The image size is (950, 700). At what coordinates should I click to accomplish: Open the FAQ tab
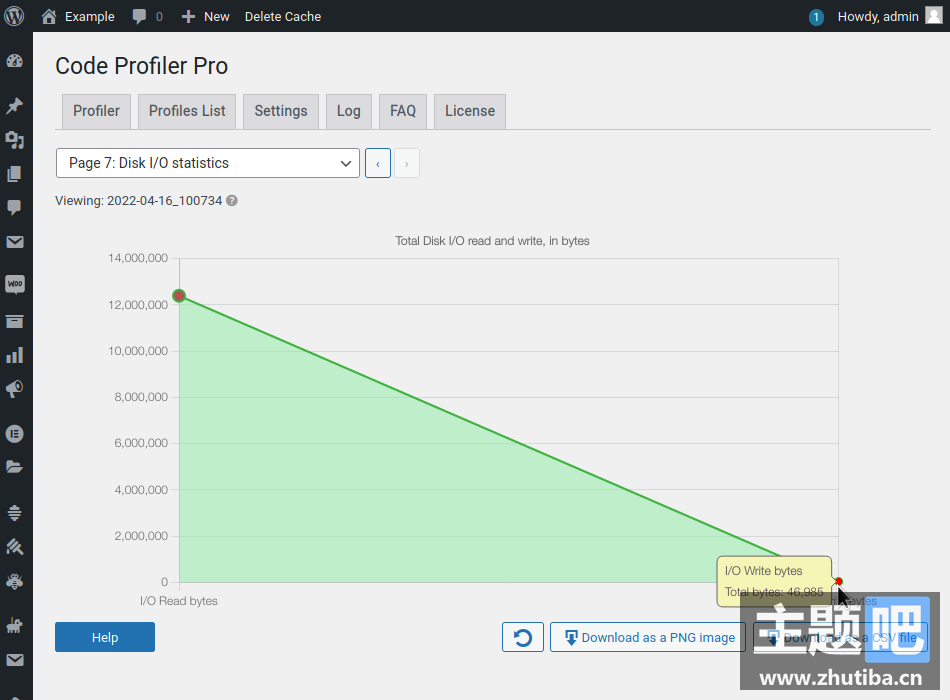(x=403, y=112)
